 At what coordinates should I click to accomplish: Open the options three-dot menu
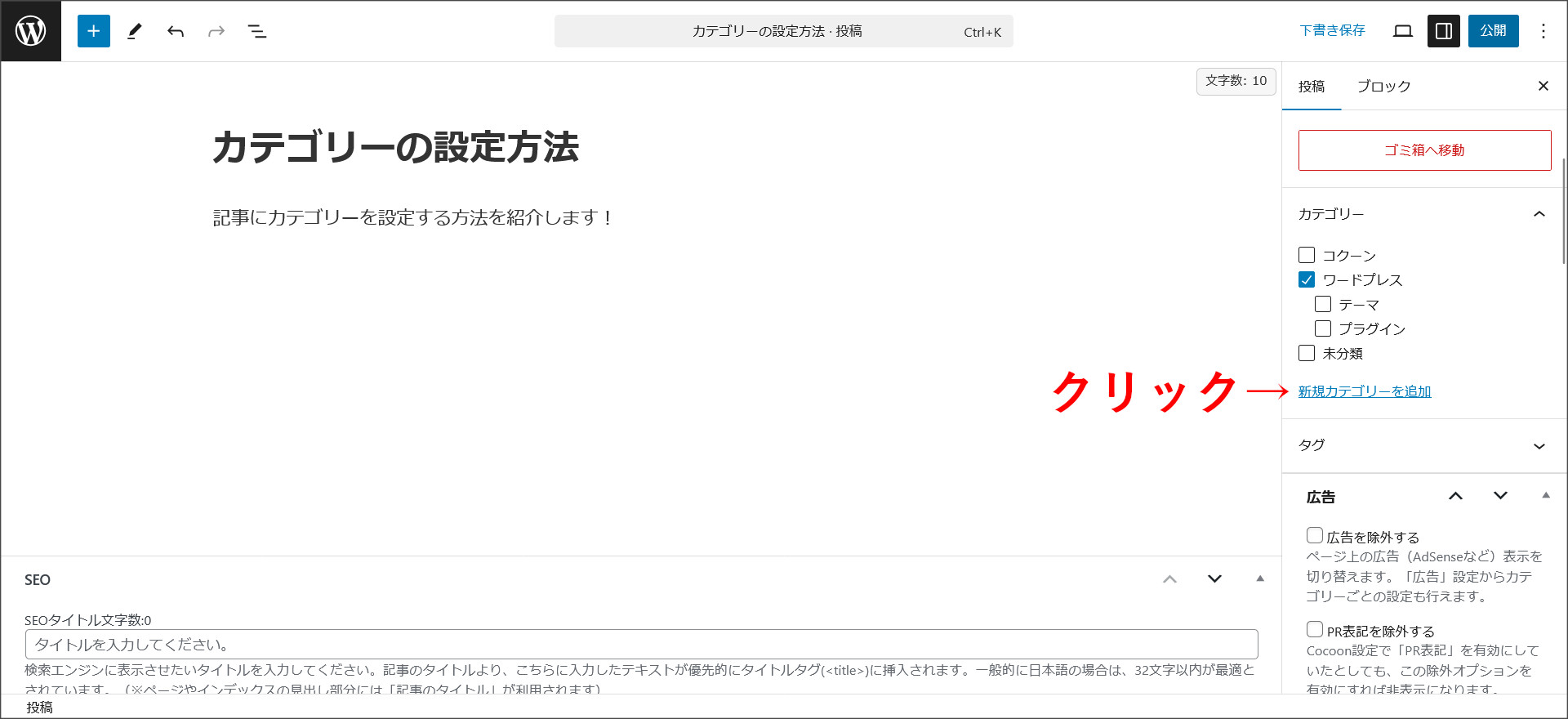point(1543,31)
